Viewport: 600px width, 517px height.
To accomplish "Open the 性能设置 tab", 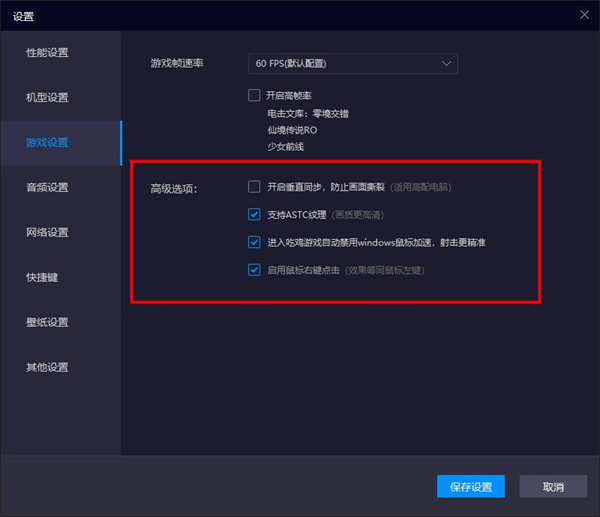I will click(x=48, y=52).
